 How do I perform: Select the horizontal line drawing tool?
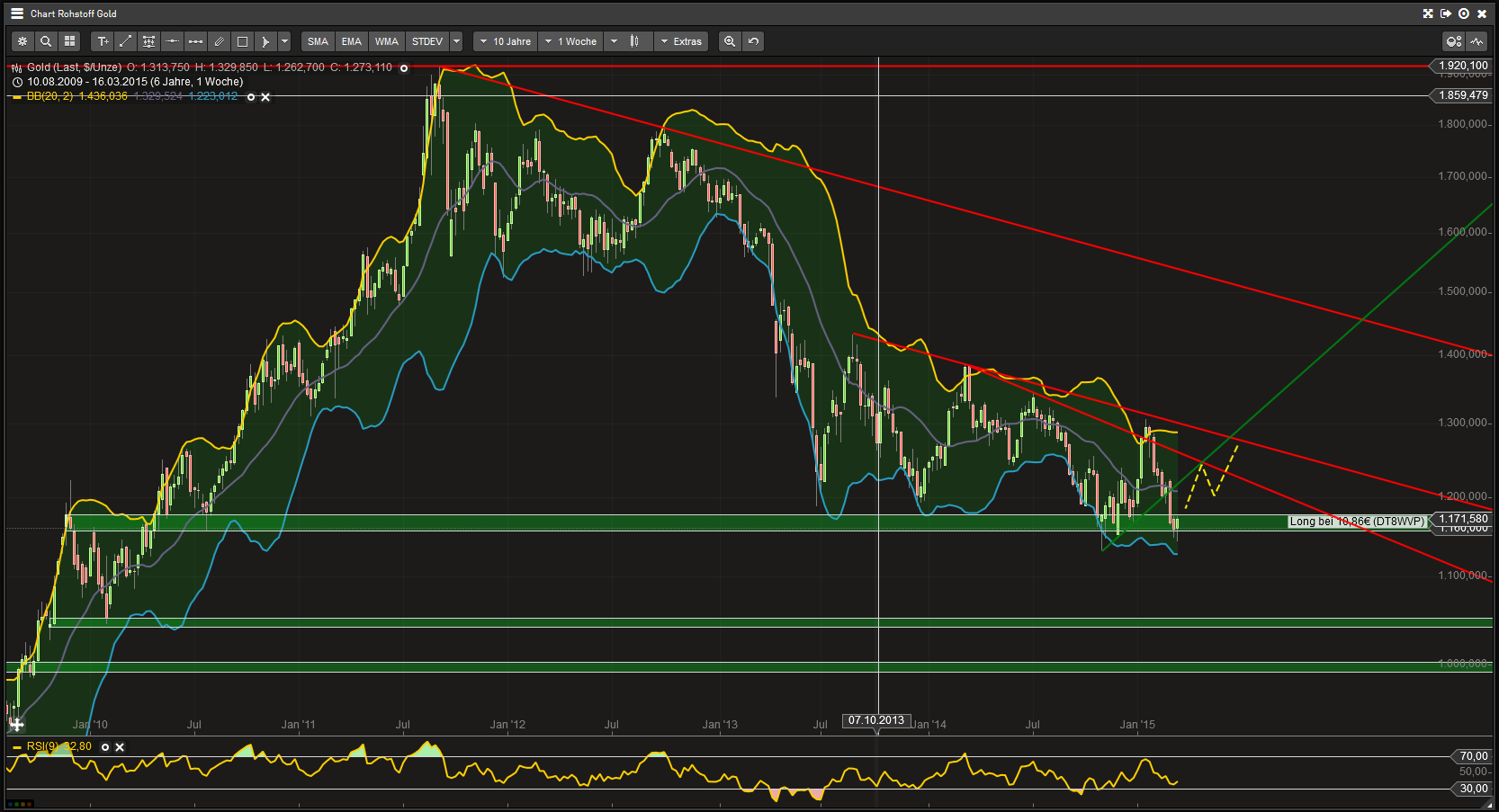coord(172,41)
